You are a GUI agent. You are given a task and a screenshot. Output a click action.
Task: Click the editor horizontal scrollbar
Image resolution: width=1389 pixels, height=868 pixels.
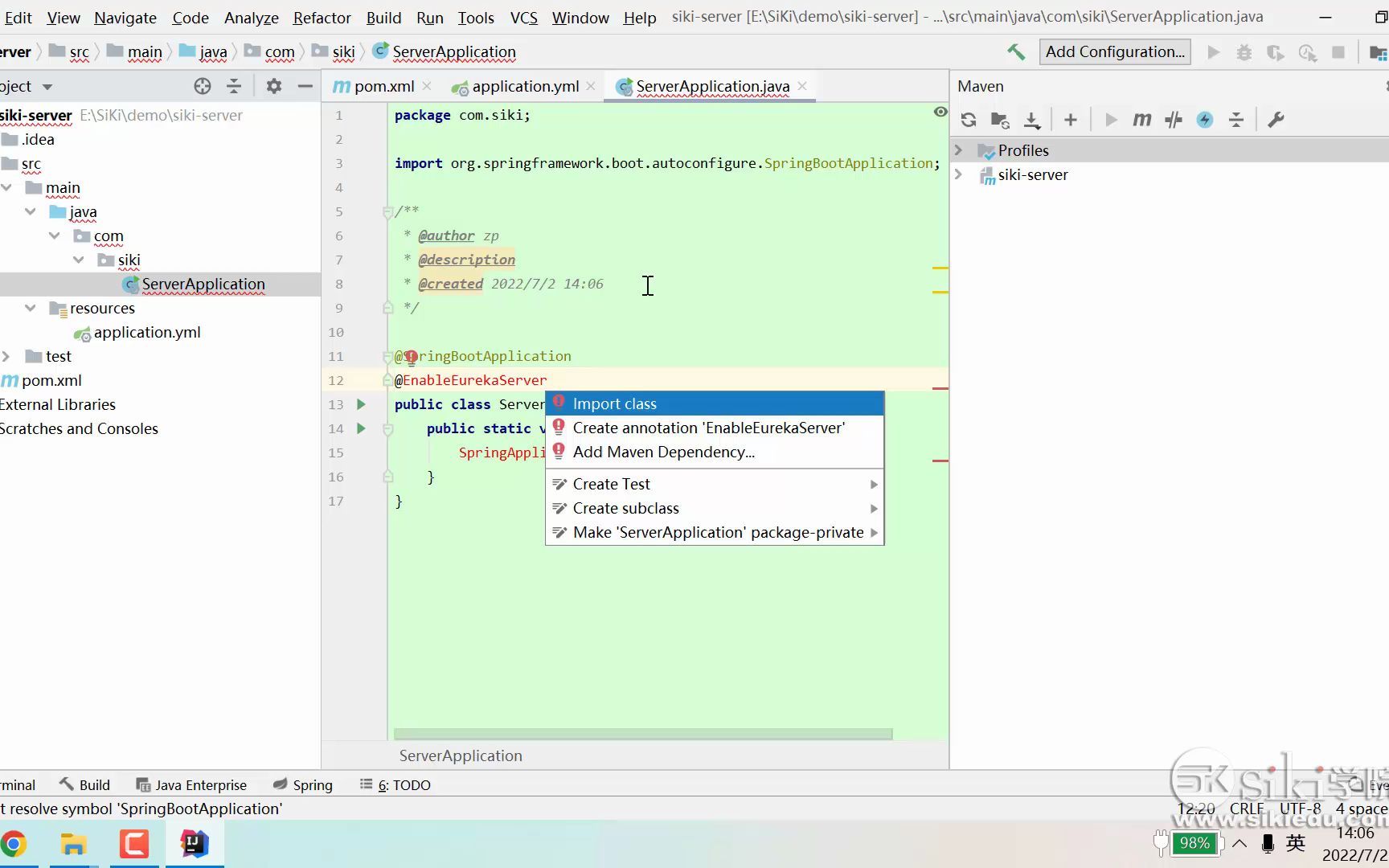643,734
